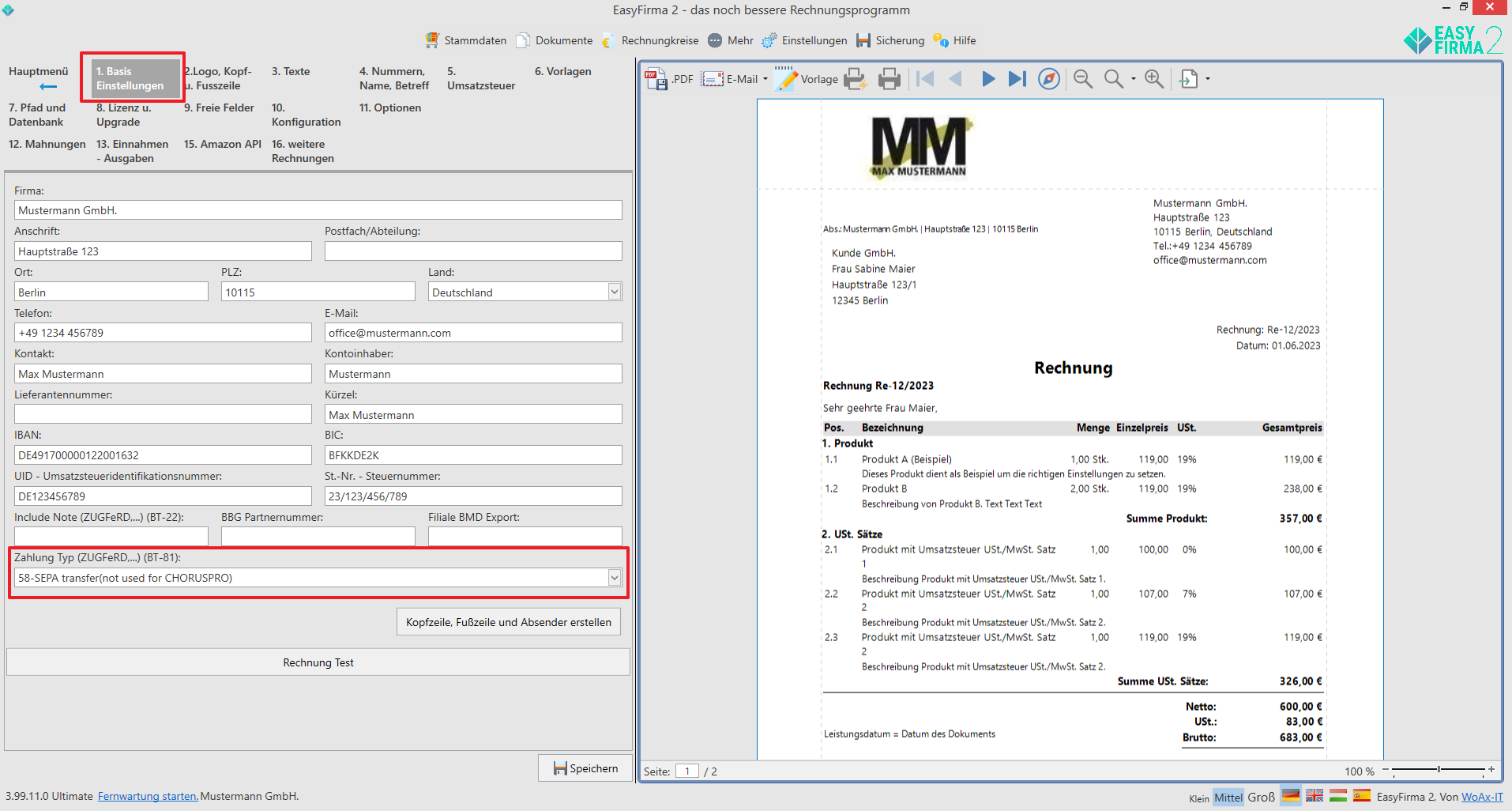Jump to last preview page

click(1017, 79)
